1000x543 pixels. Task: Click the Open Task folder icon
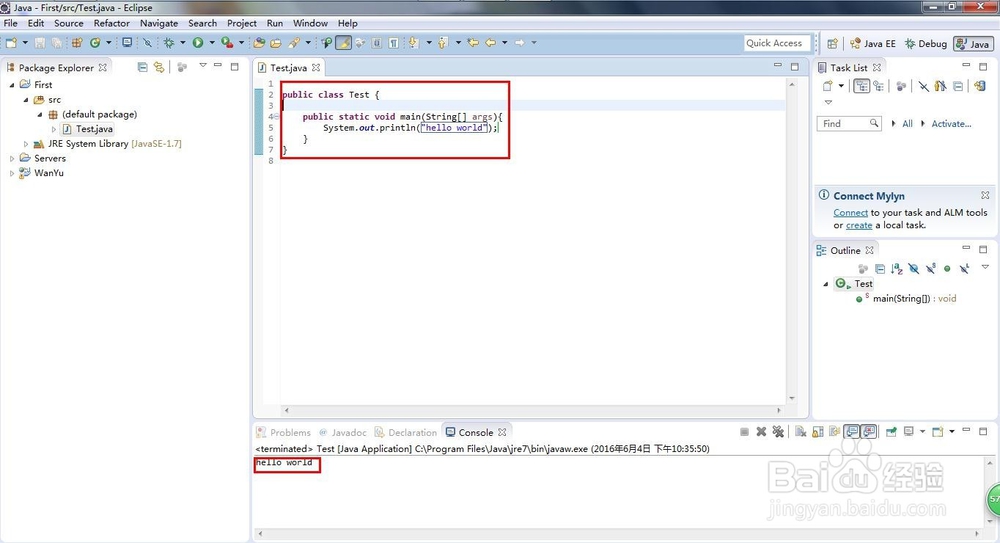click(276, 43)
